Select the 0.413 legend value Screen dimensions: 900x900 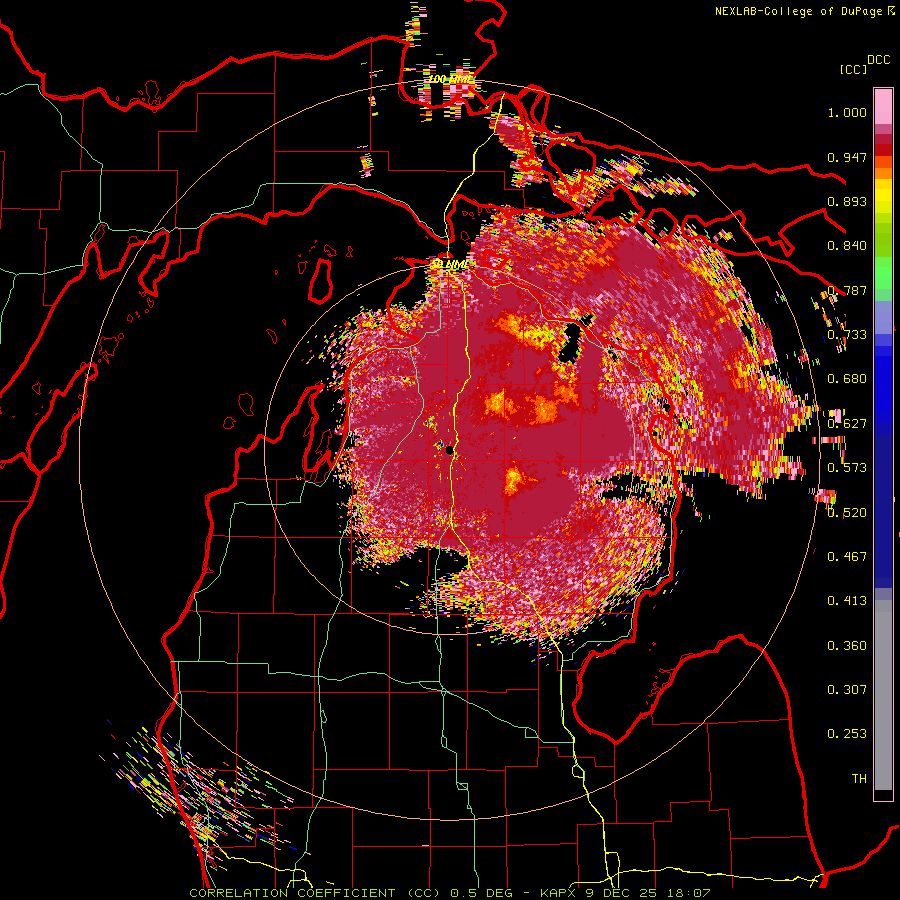(847, 601)
